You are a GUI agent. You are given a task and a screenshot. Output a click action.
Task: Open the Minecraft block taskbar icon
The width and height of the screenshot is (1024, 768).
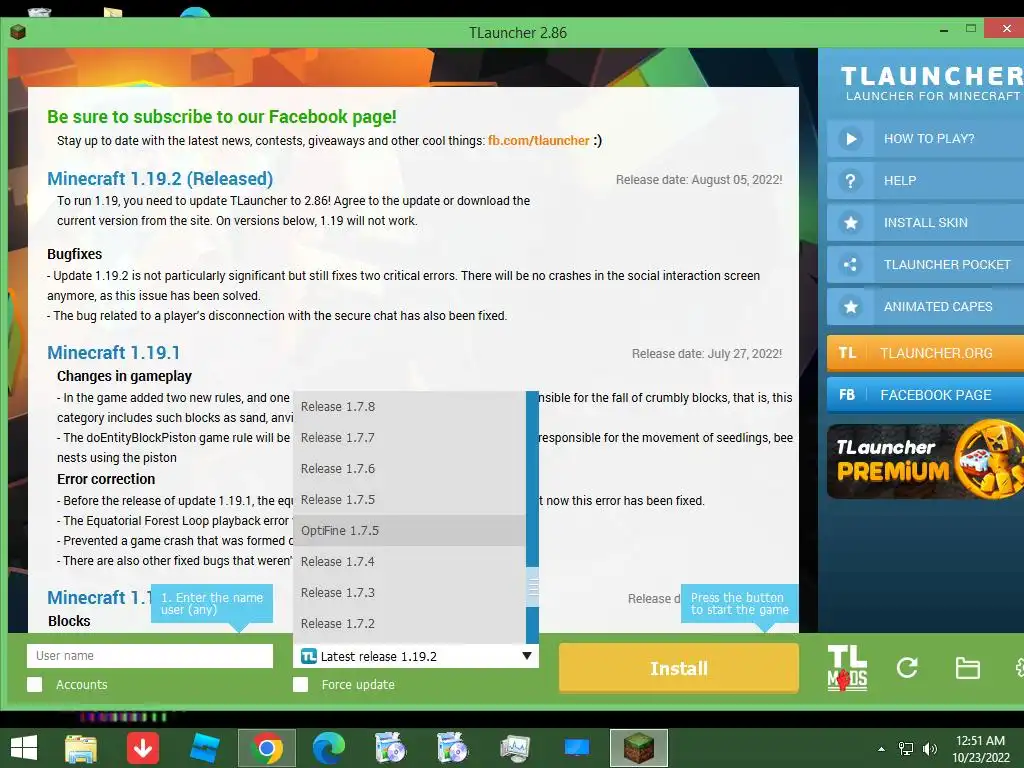click(639, 748)
